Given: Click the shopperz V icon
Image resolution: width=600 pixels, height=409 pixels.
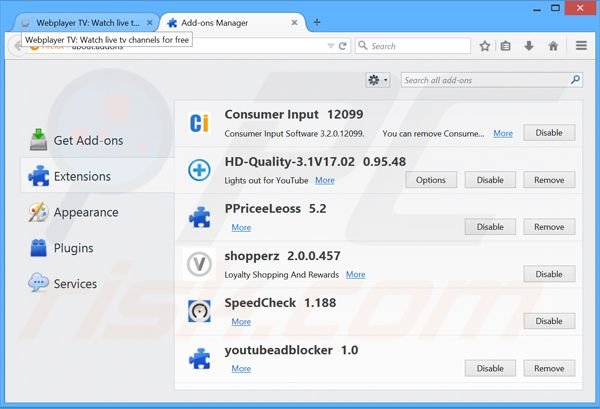Looking at the screenshot, I should [x=199, y=264].
